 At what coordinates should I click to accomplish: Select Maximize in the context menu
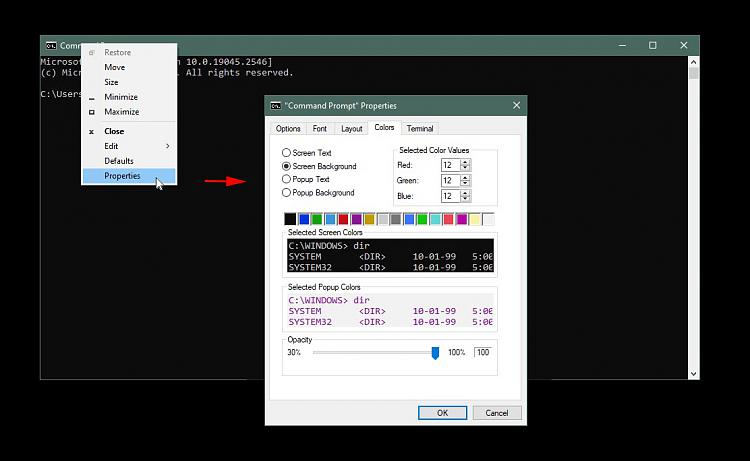click(129, 112)
